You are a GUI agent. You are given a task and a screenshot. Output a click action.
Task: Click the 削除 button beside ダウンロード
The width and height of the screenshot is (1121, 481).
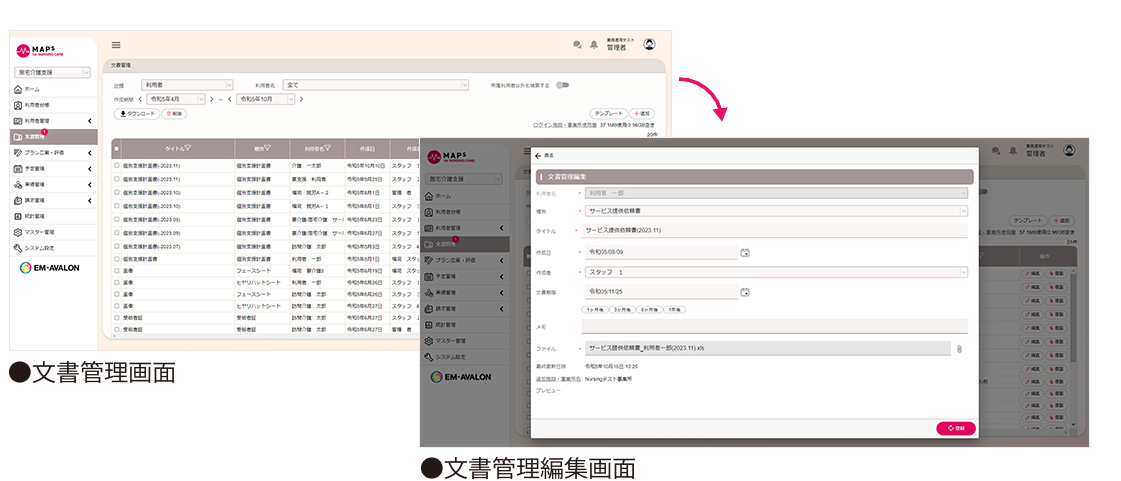coord(174,114)
